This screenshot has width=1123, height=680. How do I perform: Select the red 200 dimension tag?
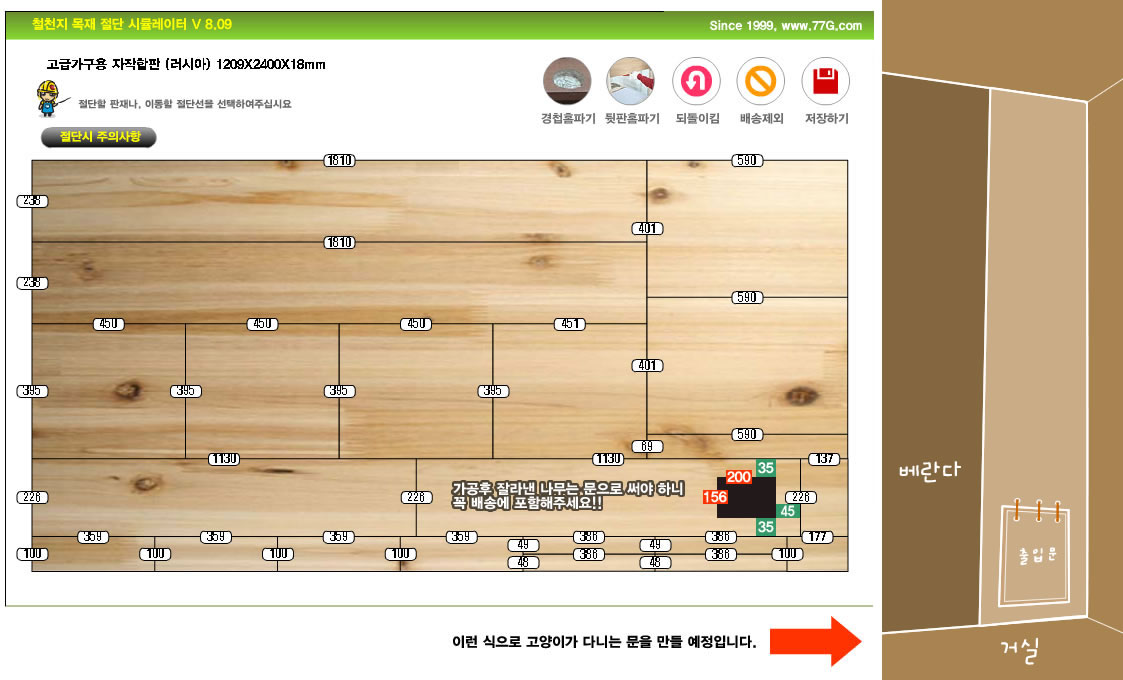click(x=739, y=477)
